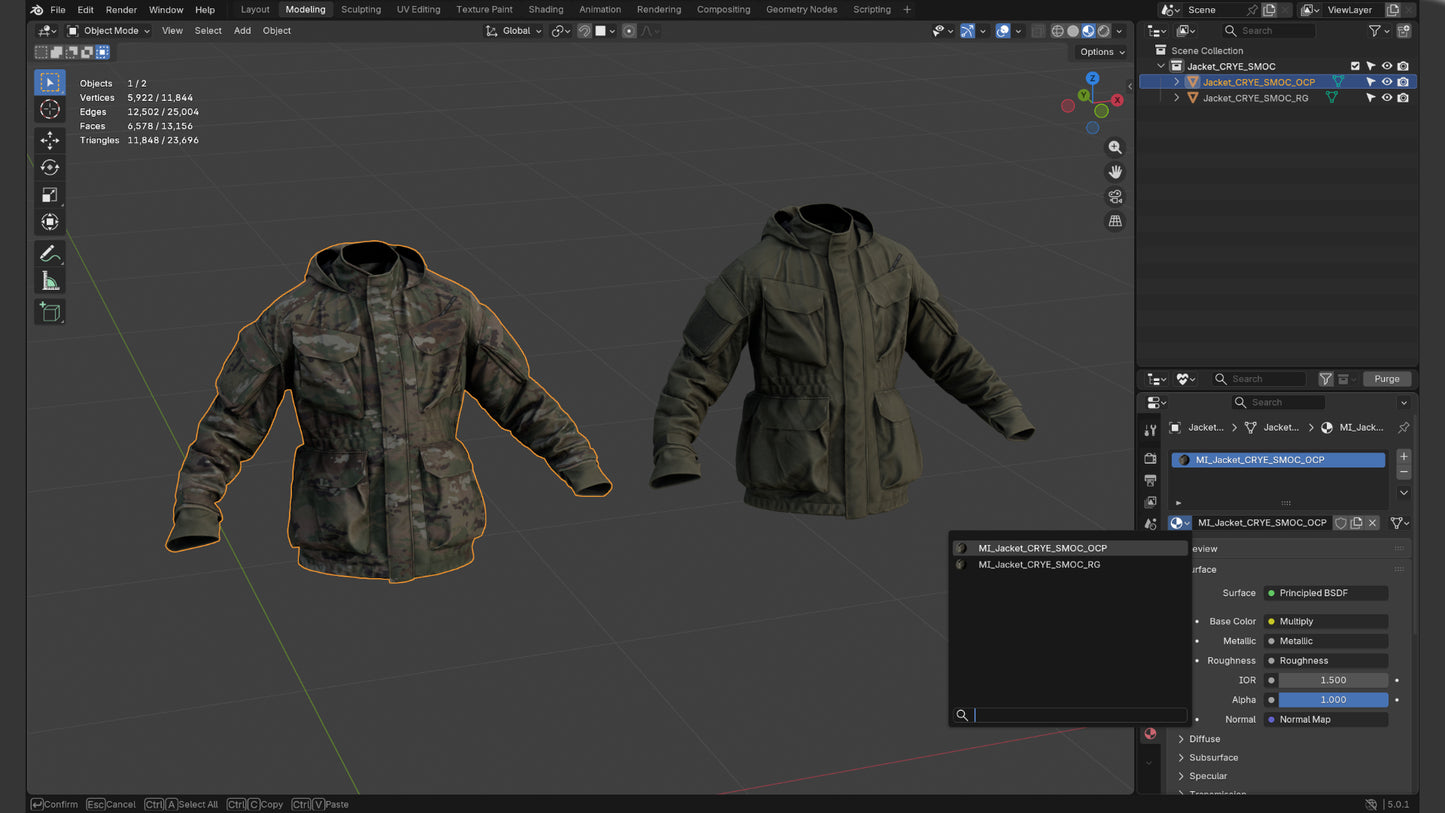Image resolution: width=1445 pixels, height=813 pixels.
Task: Toggle viewport overlays button
Action: [x=1003, y=31]
